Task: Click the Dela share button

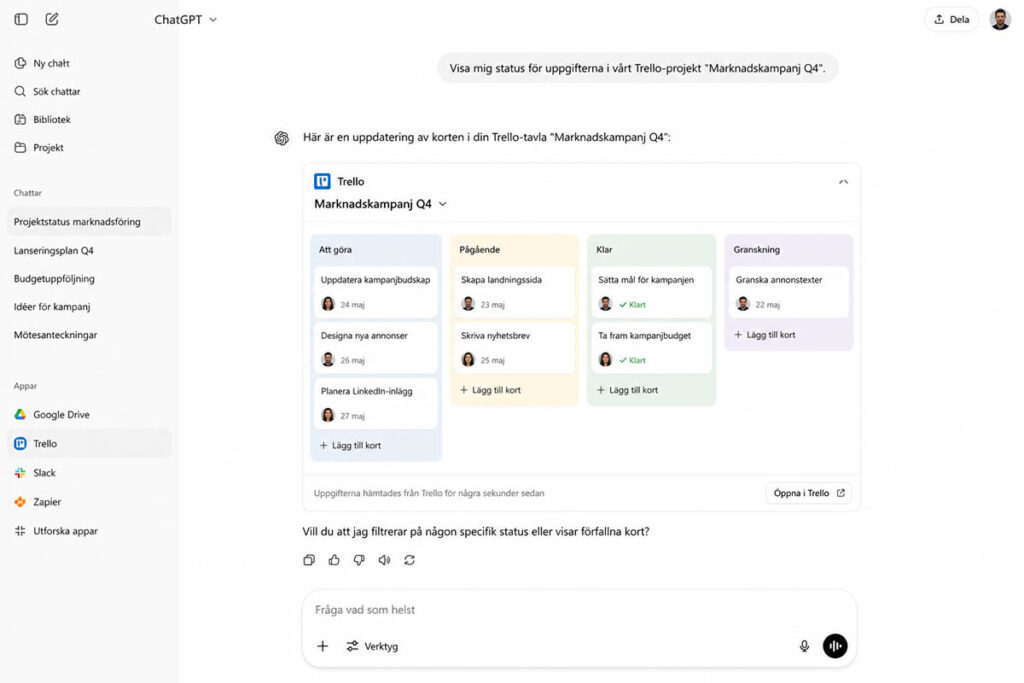Action: [952, 19]
